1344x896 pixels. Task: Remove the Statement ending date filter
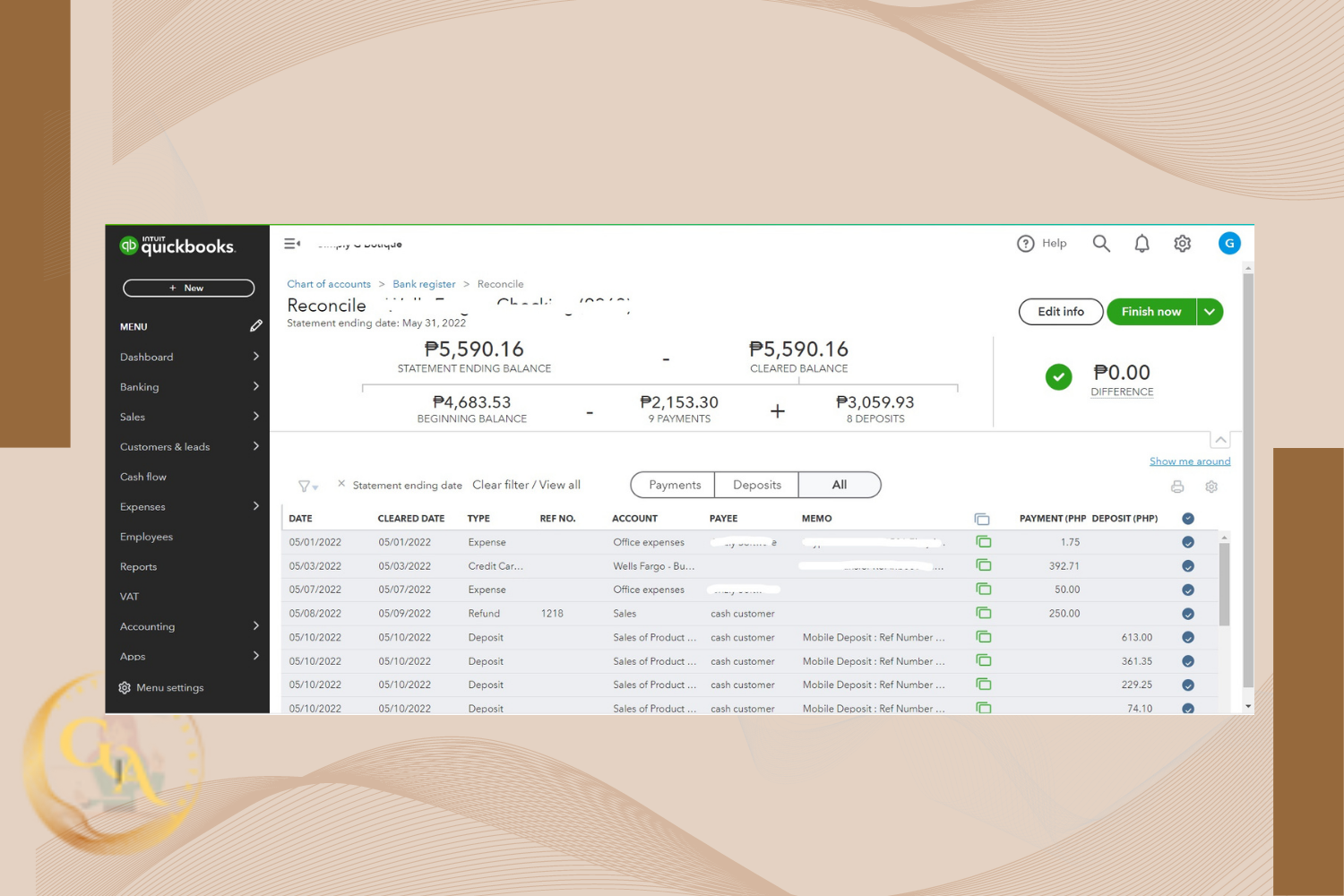click(x=341, y=484)
